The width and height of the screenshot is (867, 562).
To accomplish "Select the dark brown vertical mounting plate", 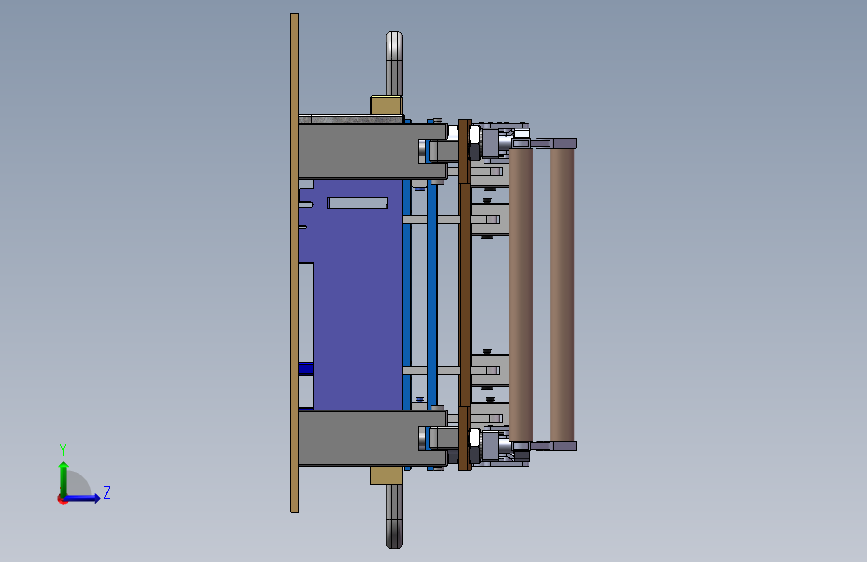I will [465, 295].
